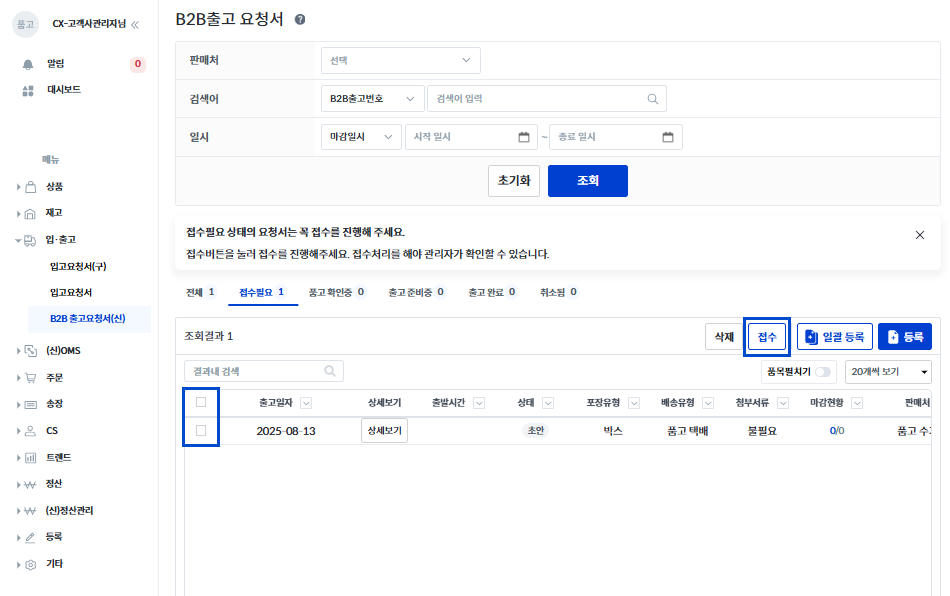Open the 20개씩 보기 page size dropdown
This screenshot has width=950, height=596.
(x=887, y=372)
